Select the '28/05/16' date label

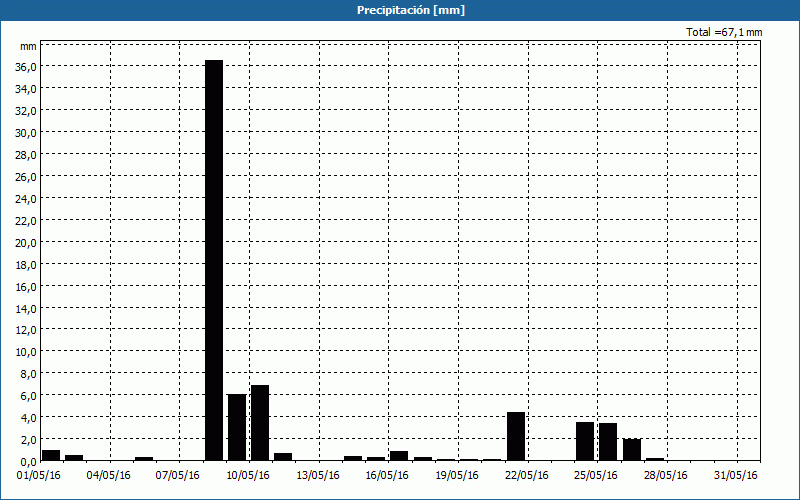666,476
